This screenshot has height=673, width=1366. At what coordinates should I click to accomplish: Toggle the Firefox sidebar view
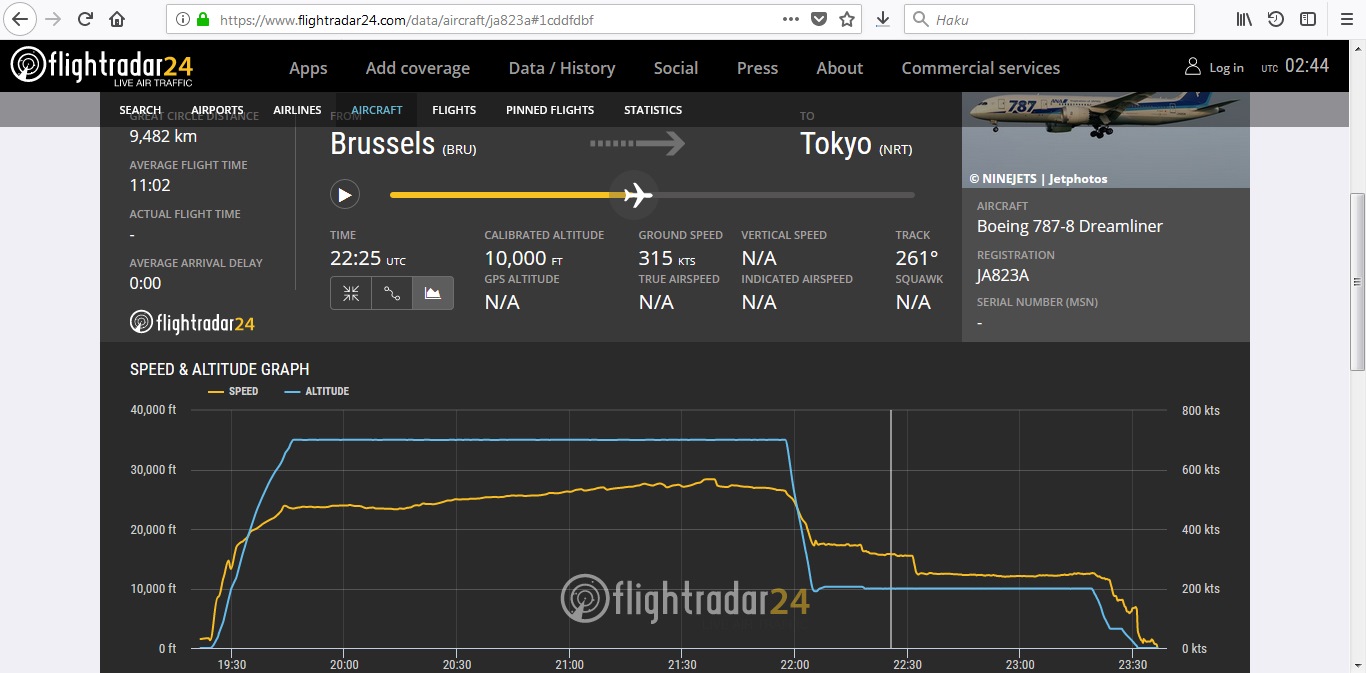point(1307,19)
